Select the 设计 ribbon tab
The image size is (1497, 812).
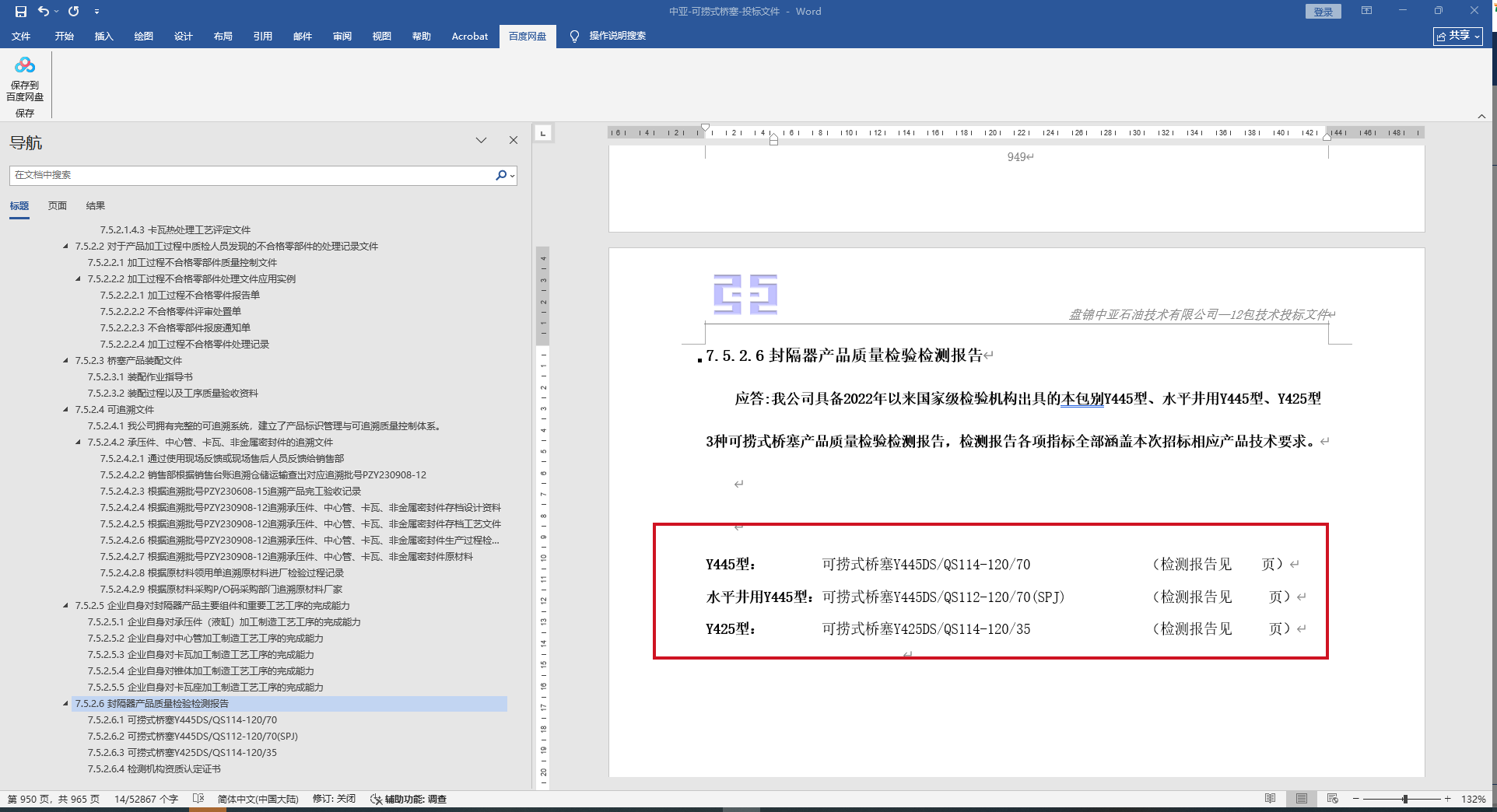click(184, 37)
